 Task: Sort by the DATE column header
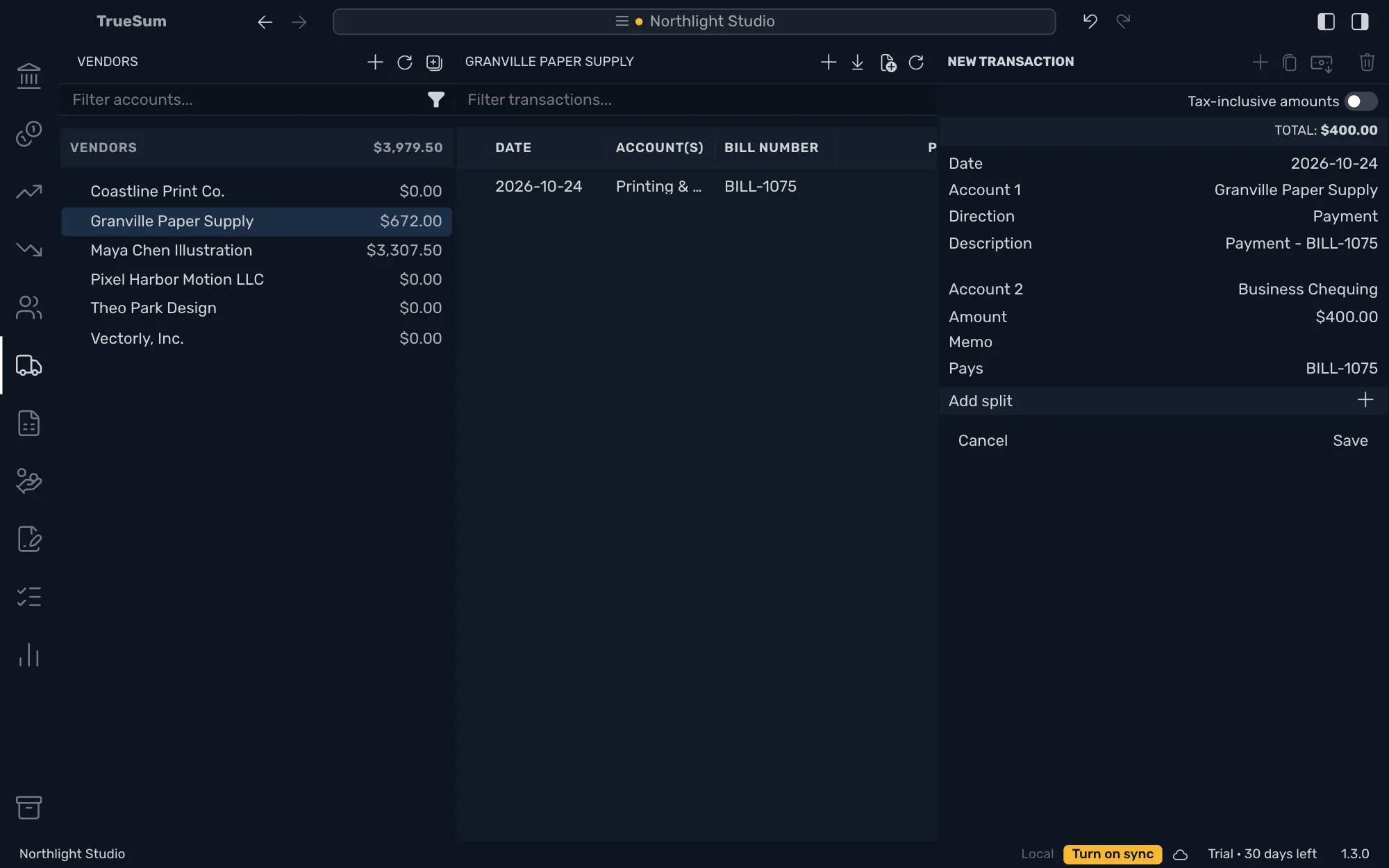(513, 148)
